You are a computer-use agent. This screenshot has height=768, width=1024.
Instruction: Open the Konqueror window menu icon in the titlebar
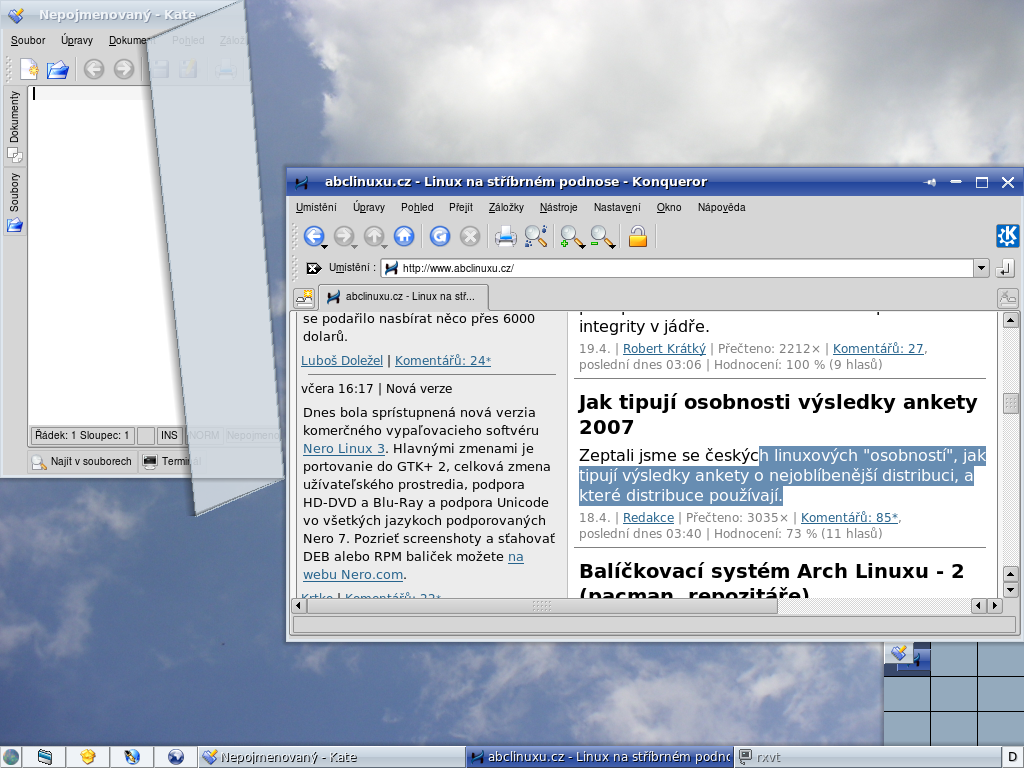301,182
